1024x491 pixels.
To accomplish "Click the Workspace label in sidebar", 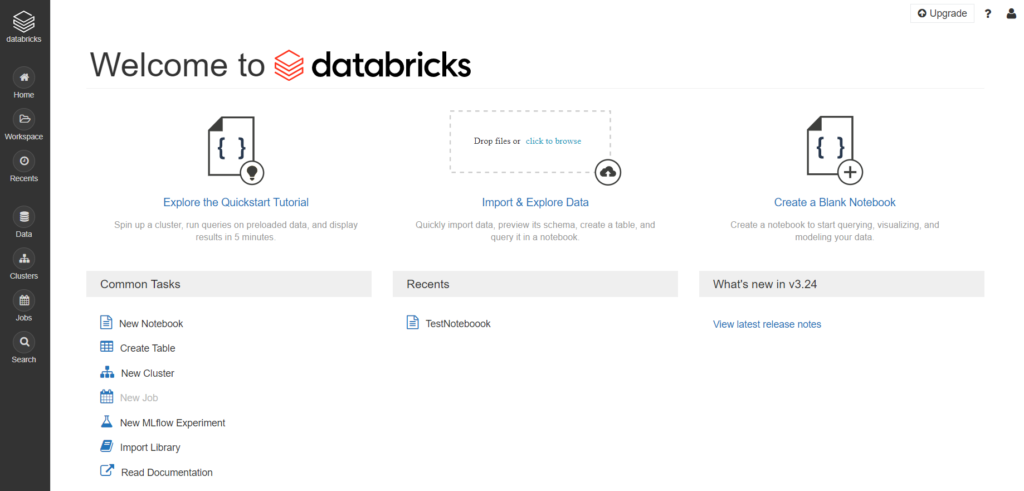I will click(x=24, y=137).
